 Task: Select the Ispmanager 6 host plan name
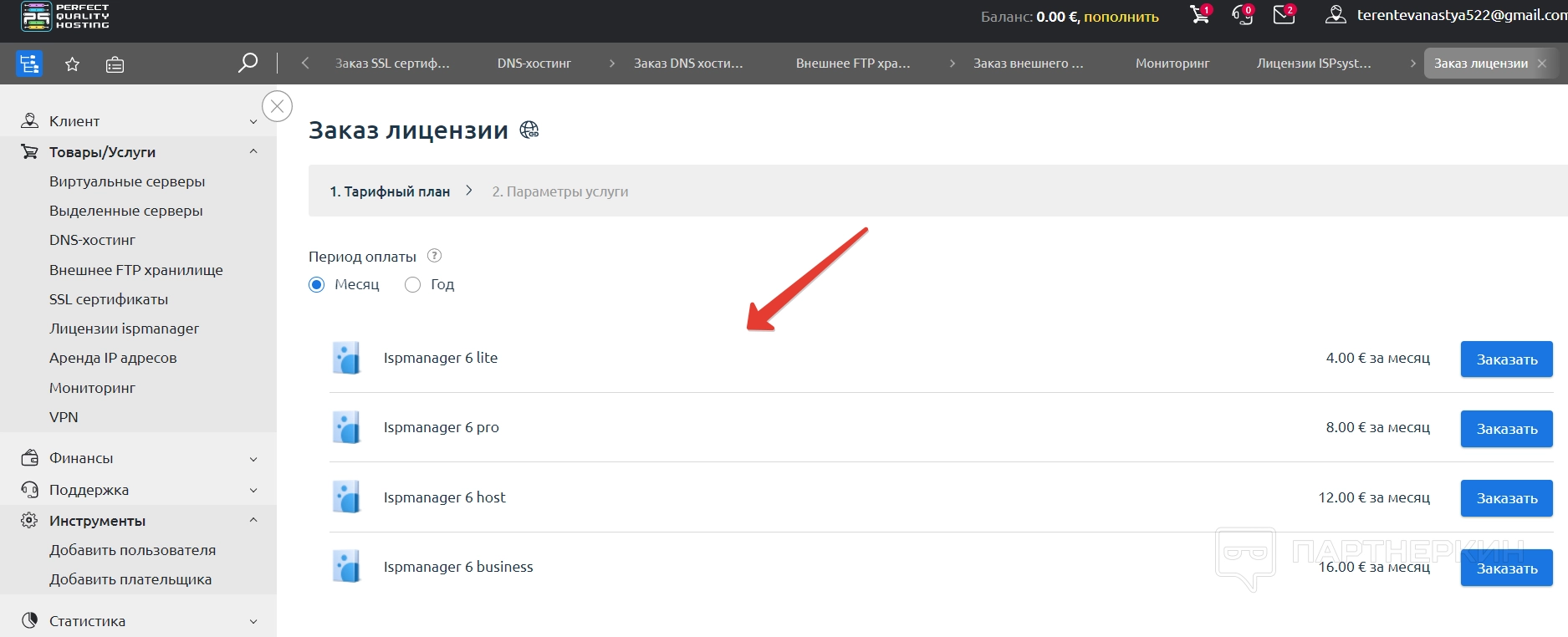pos(445,497)
